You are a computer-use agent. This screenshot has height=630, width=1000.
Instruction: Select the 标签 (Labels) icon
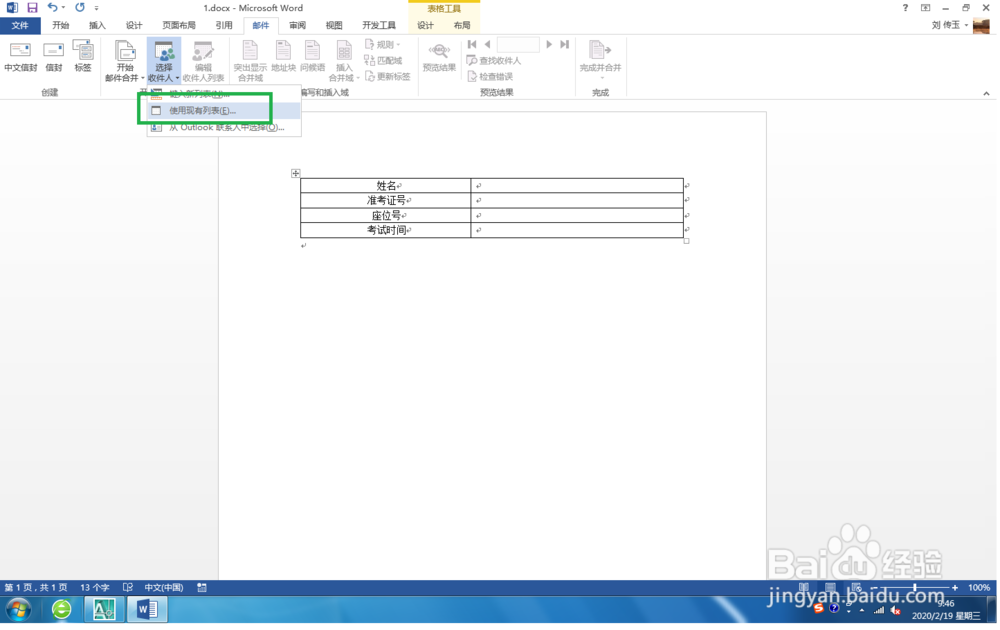point(84,57)
